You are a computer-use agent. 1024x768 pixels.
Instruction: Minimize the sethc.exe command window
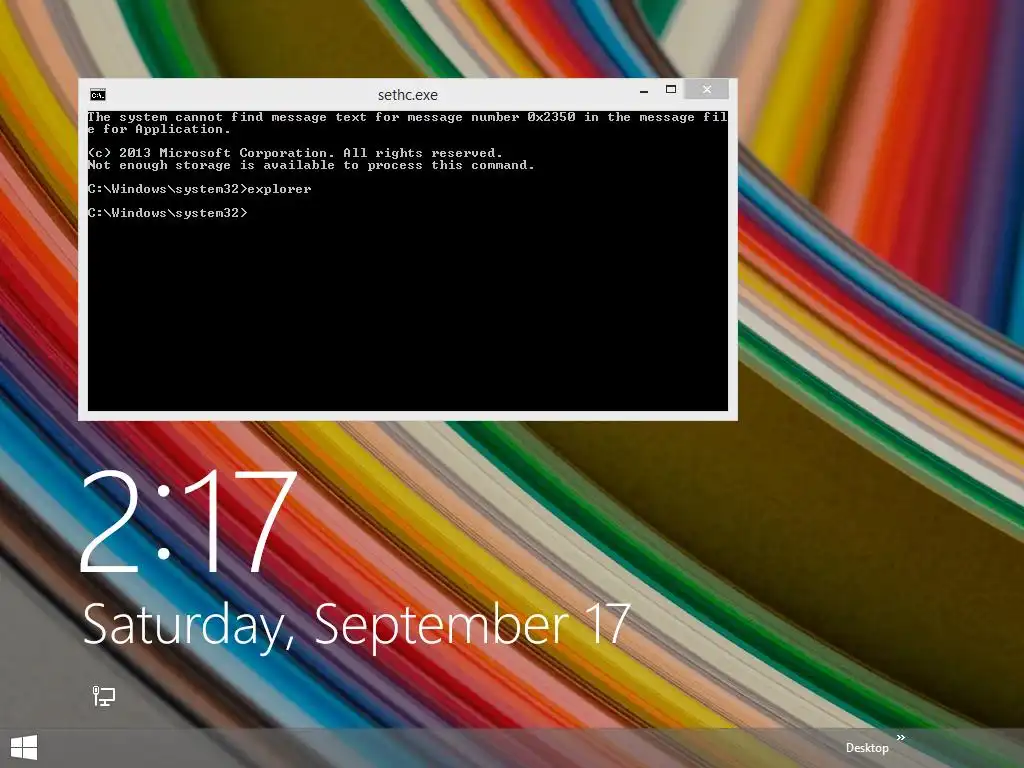click(644, 90)
